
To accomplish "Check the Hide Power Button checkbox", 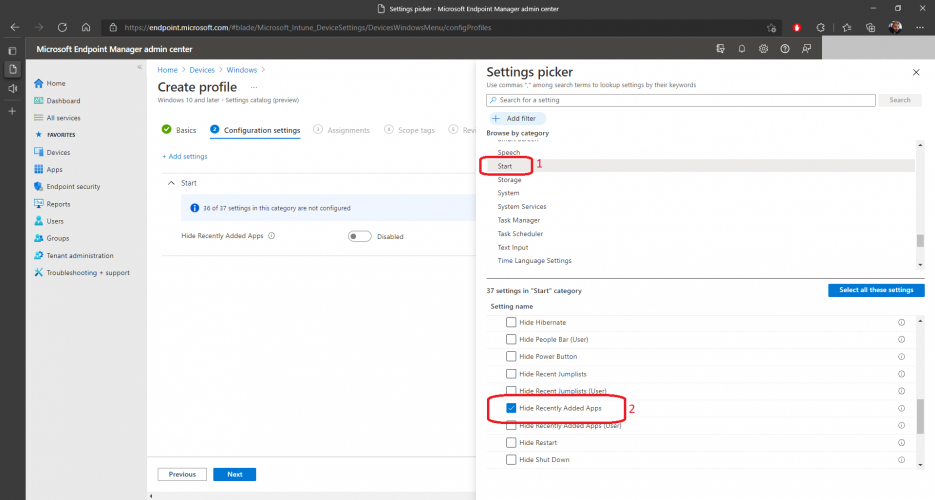I will coord(511,356).
